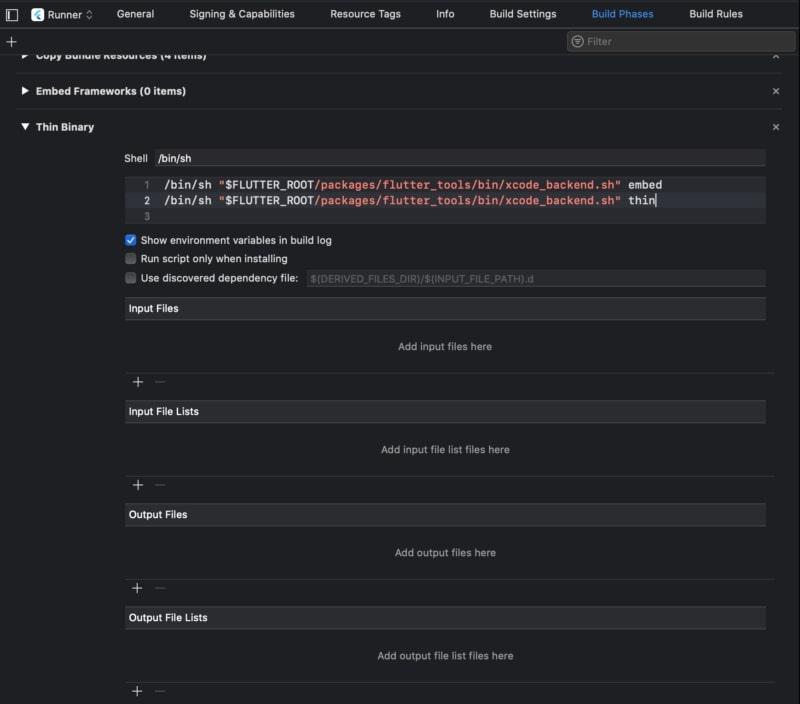Switch to the Build Settings tab
The width and height of the screenshot is (800, 704).
click(522, 14)
